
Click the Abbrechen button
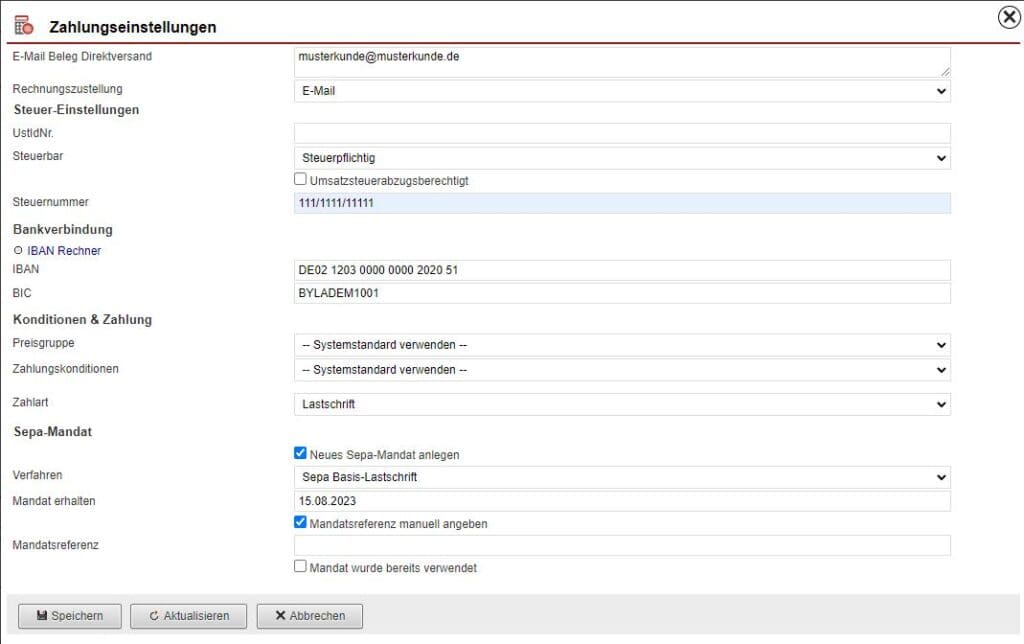[x=310, y=616]
